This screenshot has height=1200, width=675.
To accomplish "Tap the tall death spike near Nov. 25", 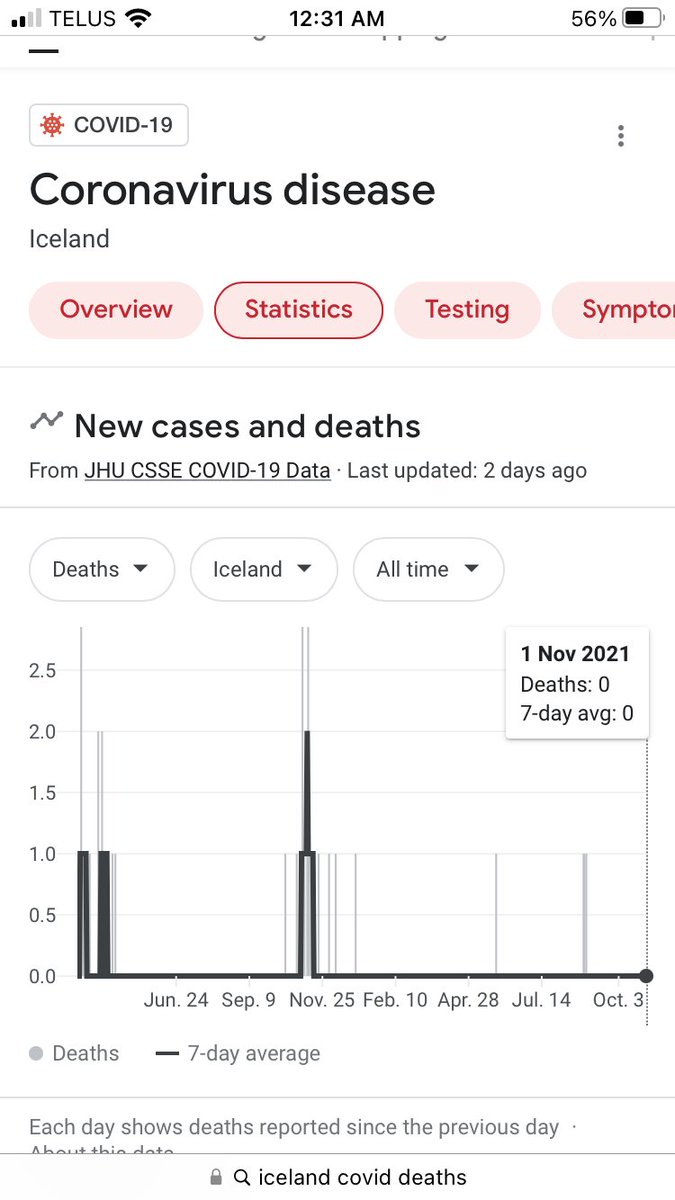I will [x=307, y=800].
